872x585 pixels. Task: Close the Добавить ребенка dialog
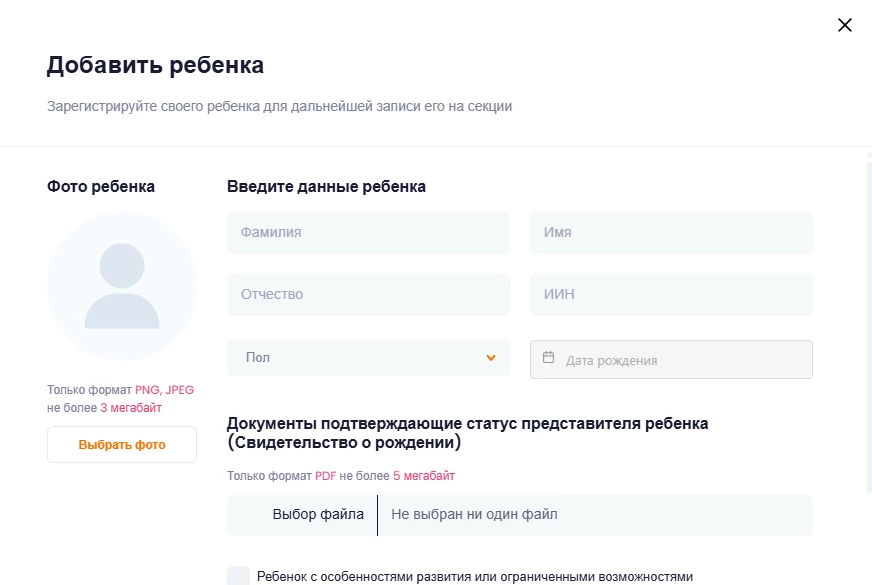845,25
